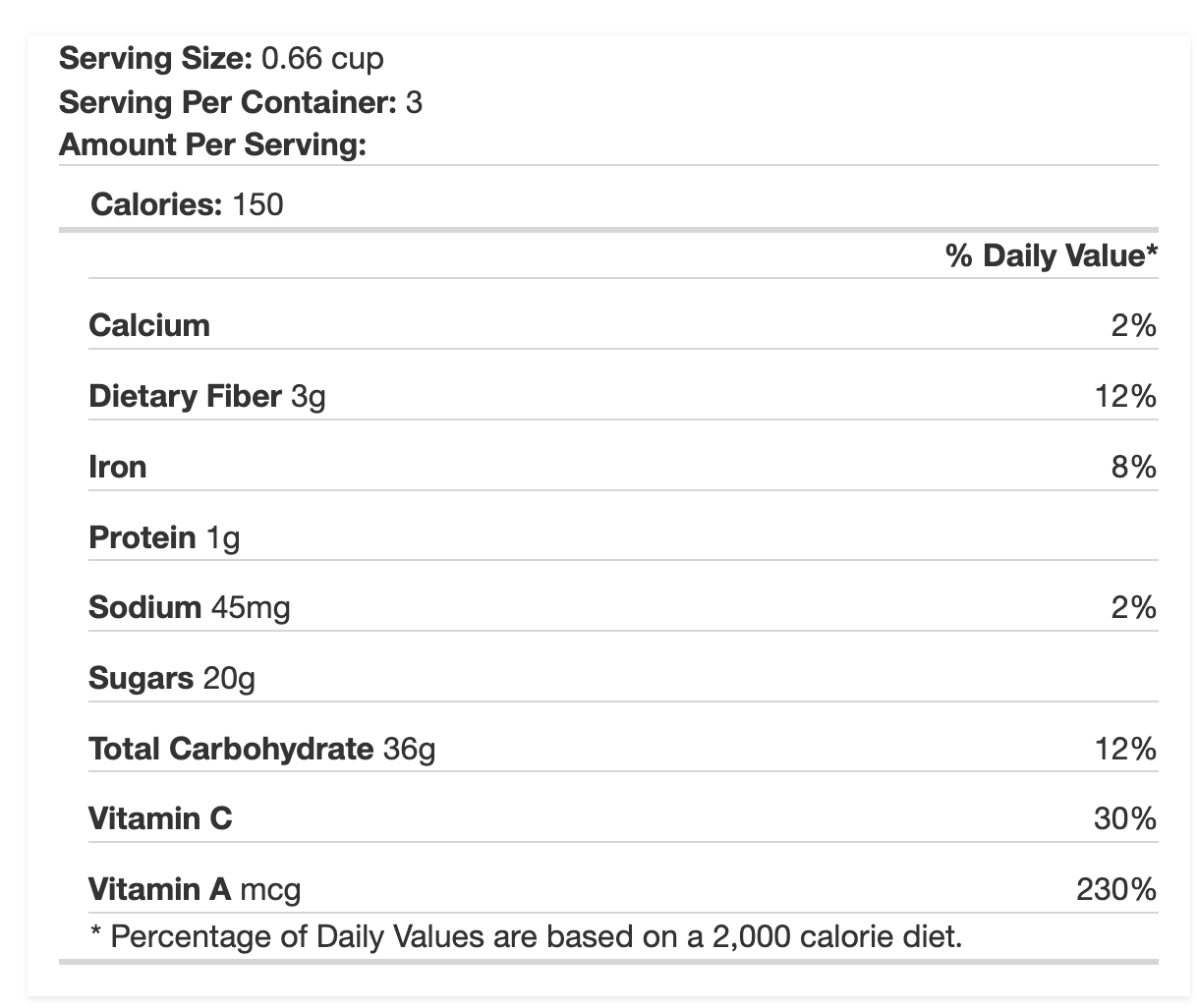Click the Amount Per Serving heading
Viewport: 1197px width, 1008px height.
click(x=212, y=145)
